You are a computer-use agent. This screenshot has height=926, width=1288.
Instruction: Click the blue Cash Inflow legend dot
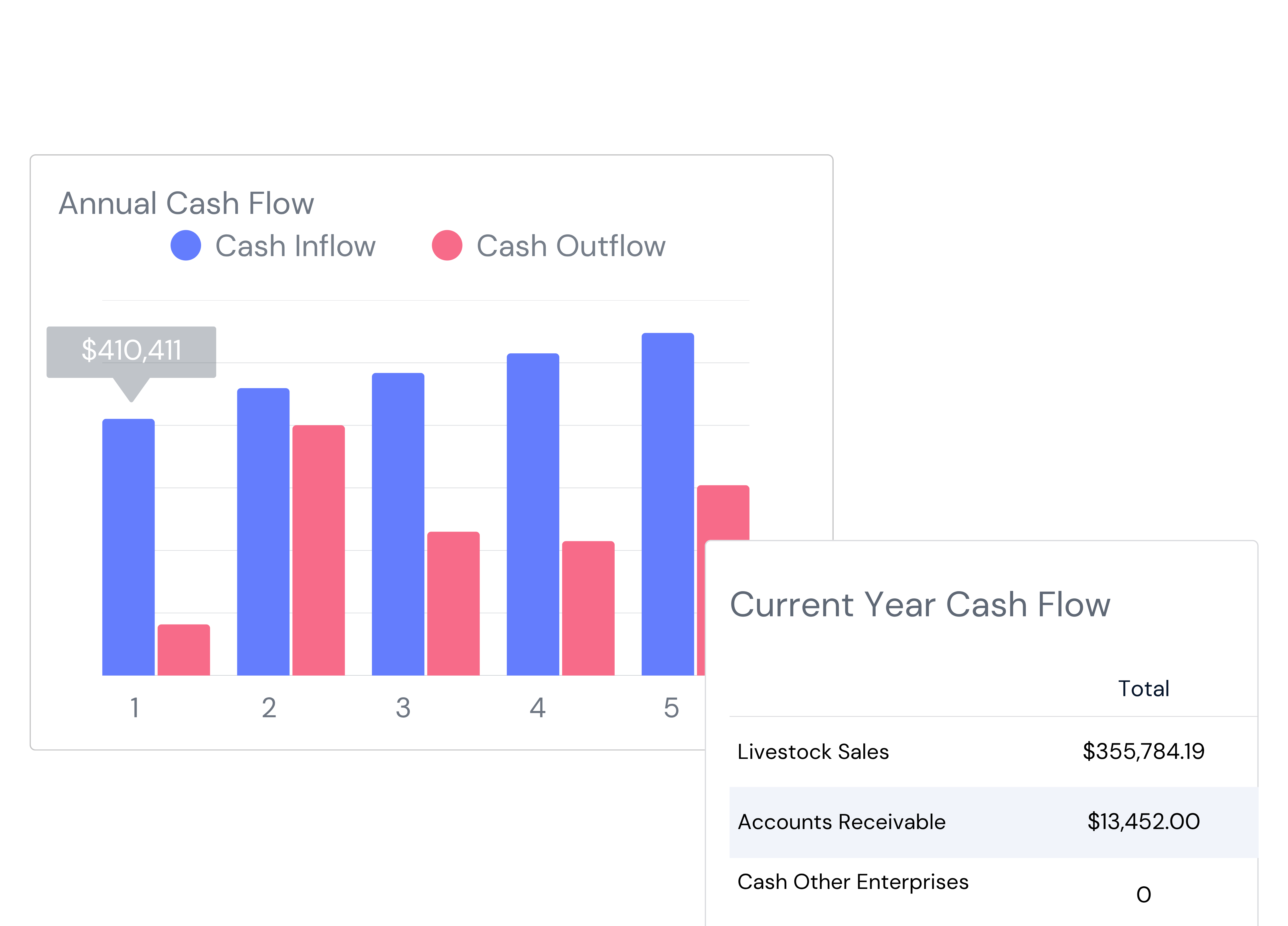(186, 245)
